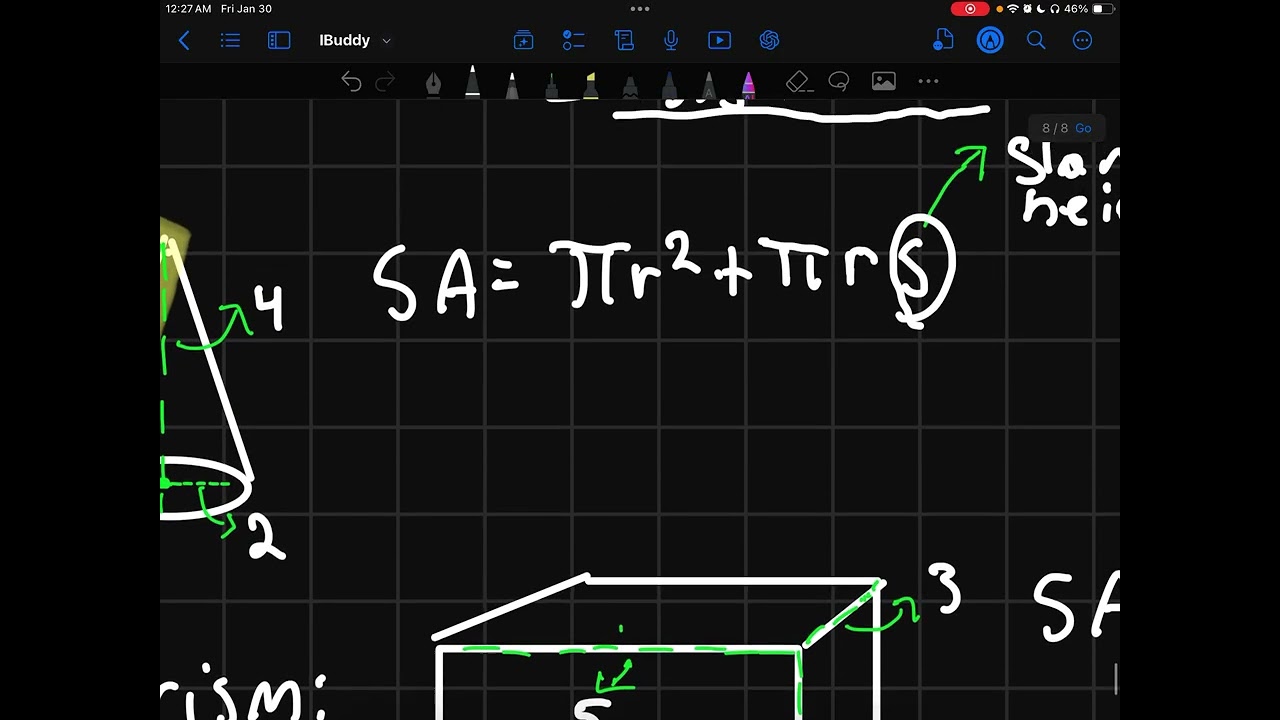Image resolution: width=1280 pixels, height=720 pixels.
Task: Select the purple-pink gradient pen tool
Action: pyautogui.click(x=748, y=84)
